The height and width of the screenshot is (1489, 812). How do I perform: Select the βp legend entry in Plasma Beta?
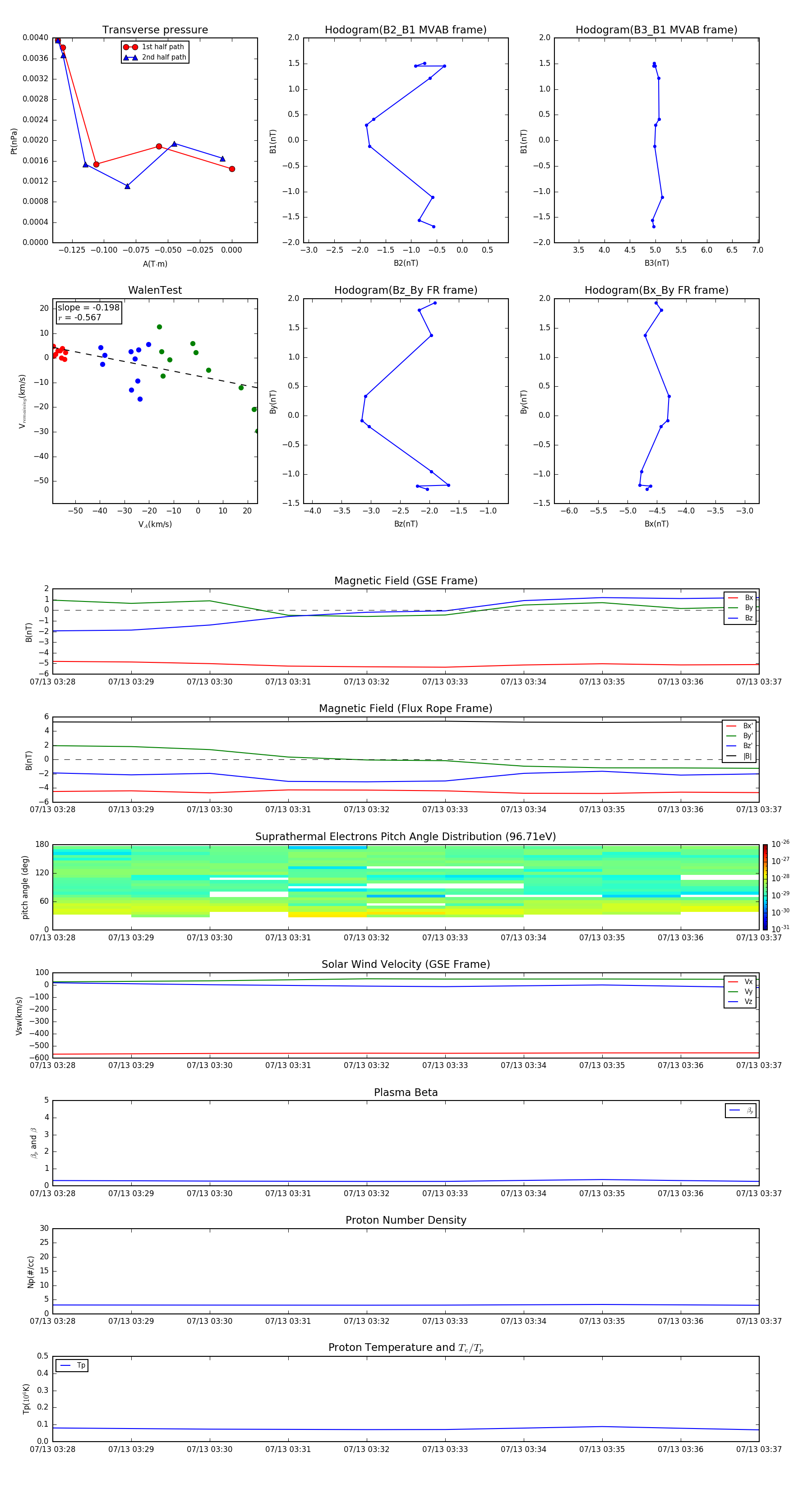click(x=741, y=1110)
